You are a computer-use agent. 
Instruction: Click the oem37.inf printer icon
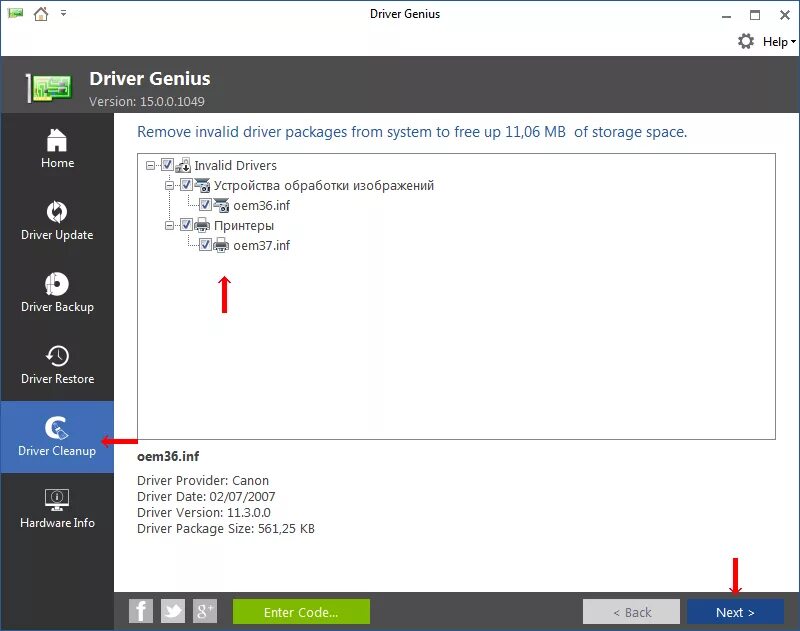coord(221,245)
